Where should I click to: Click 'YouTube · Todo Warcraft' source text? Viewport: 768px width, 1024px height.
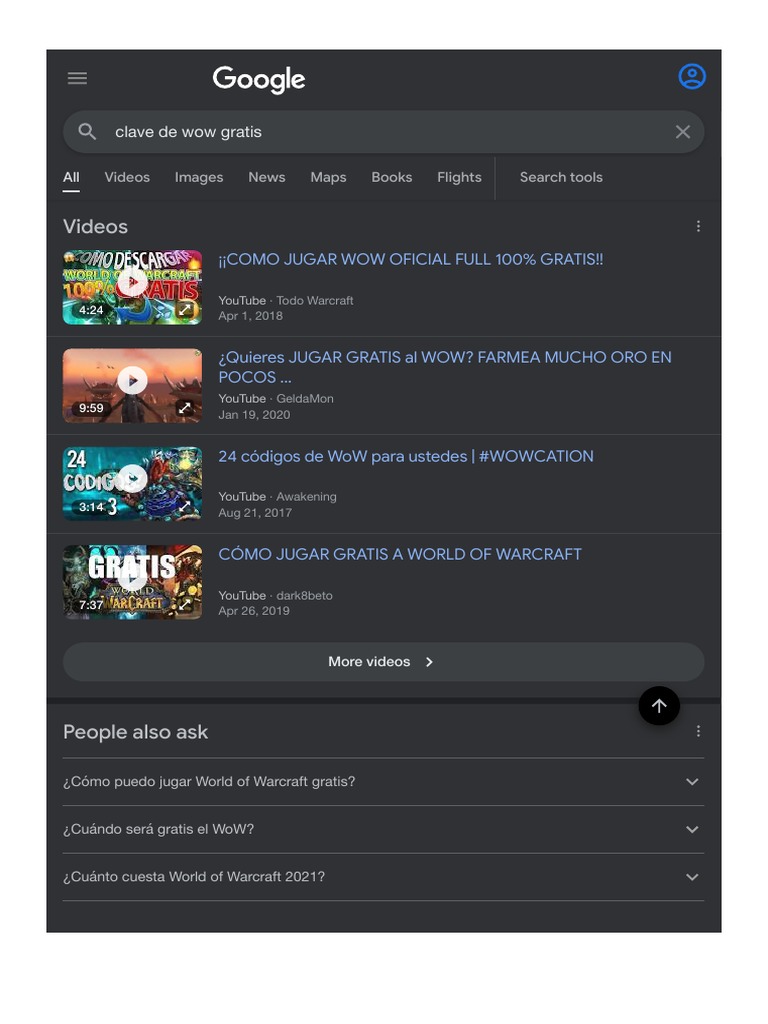[x=285, y=300]
